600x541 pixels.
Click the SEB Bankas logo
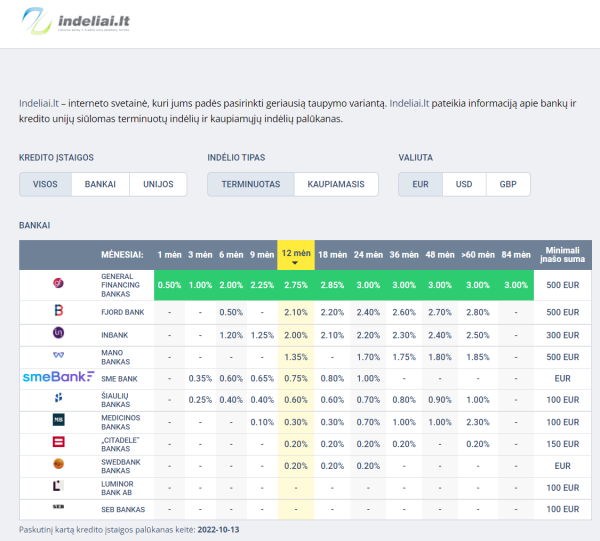(x=58, y=507)
